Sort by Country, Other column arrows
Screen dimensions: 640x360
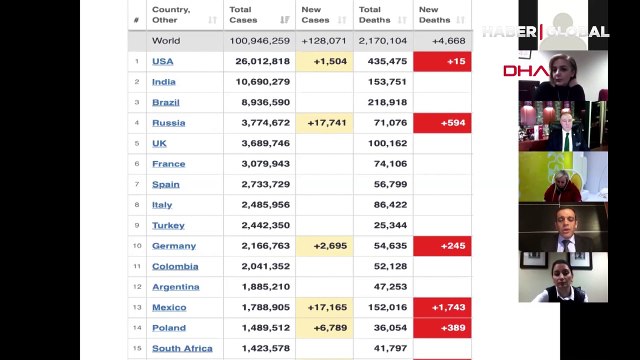pyautogui.click(x=212, y=20)
